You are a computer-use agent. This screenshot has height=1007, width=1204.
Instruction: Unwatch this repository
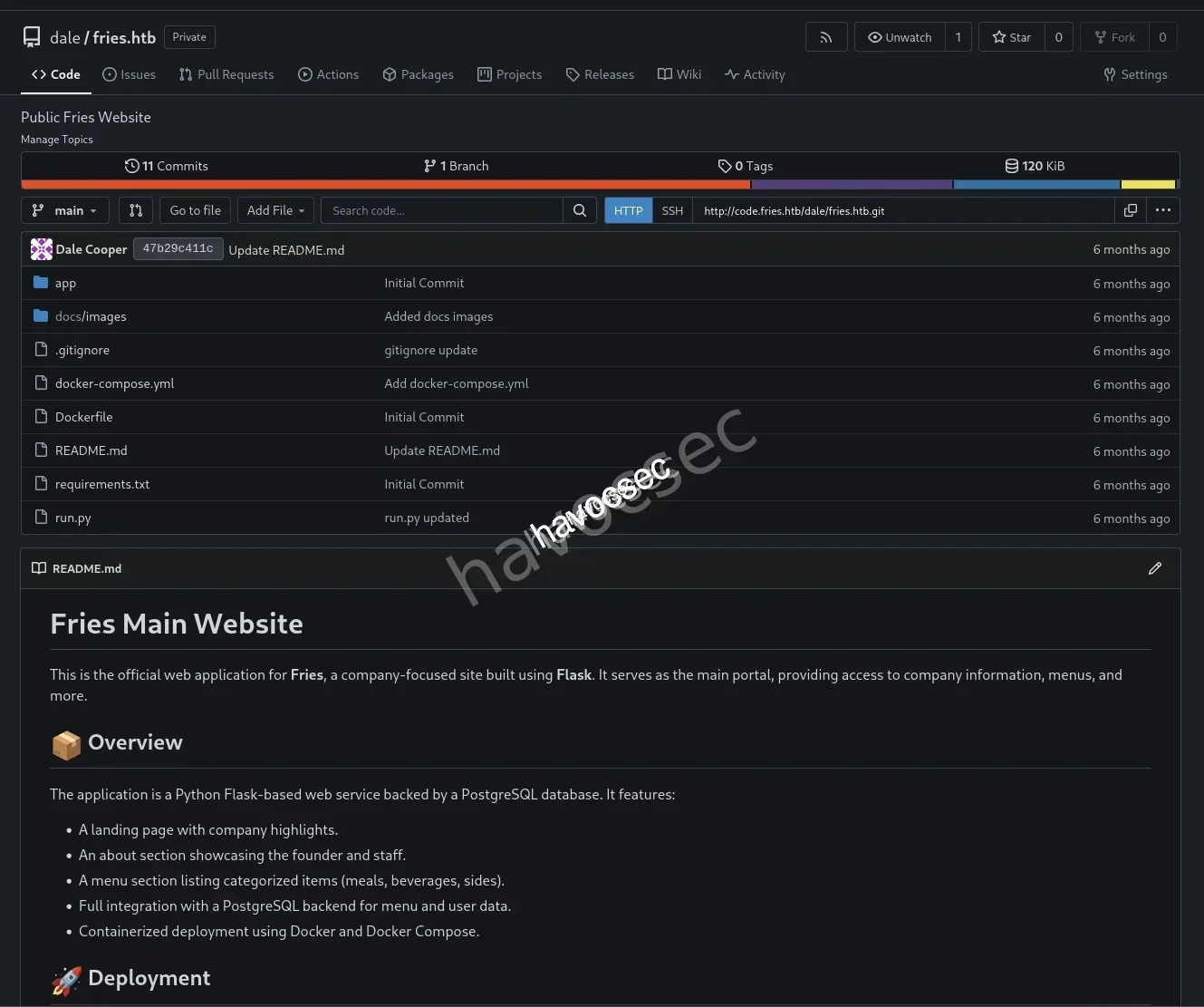pyautogui.click(x=900, y=37)
